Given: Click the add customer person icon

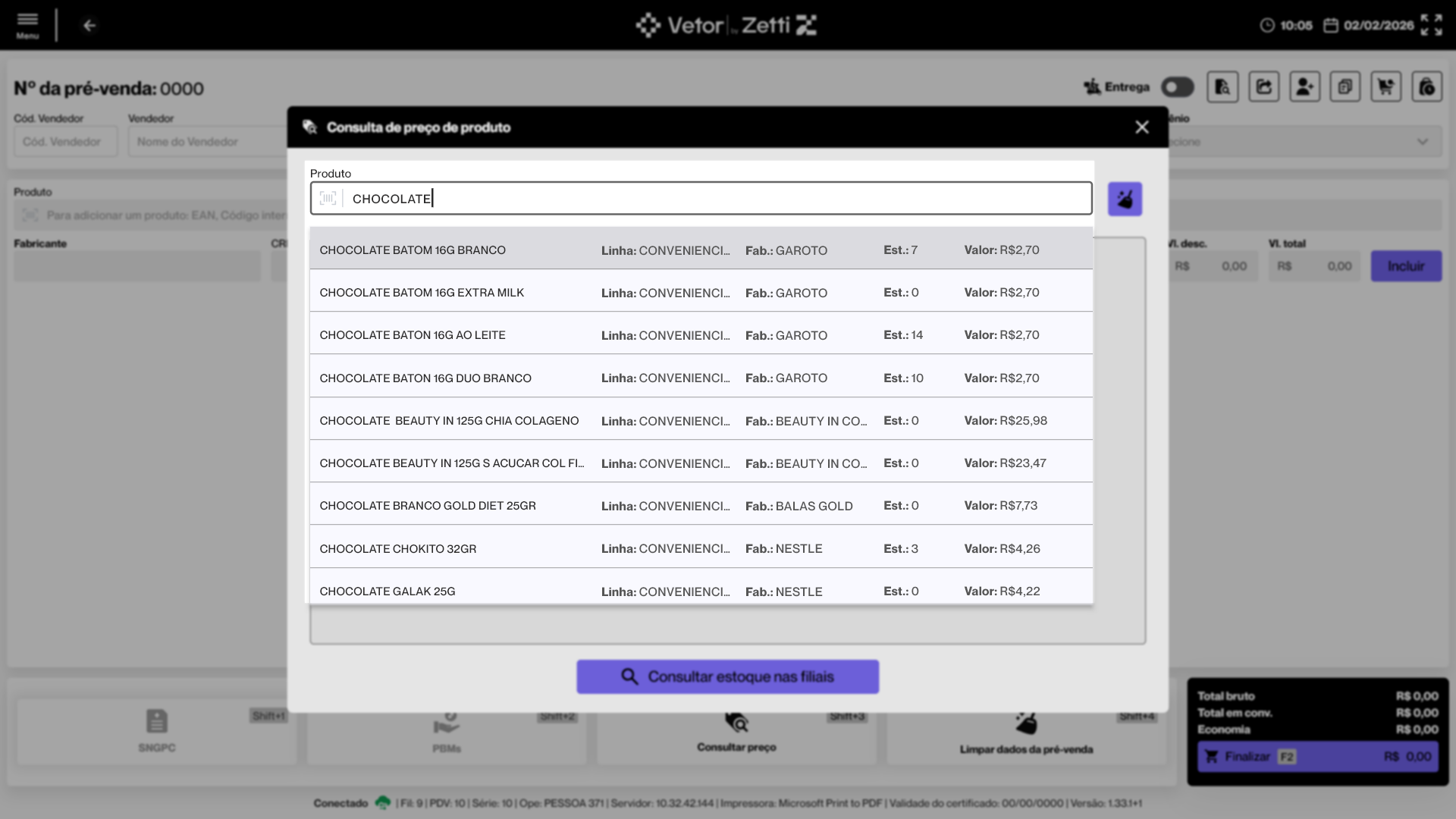Looking at the screenshot, I should point(1304,87).
